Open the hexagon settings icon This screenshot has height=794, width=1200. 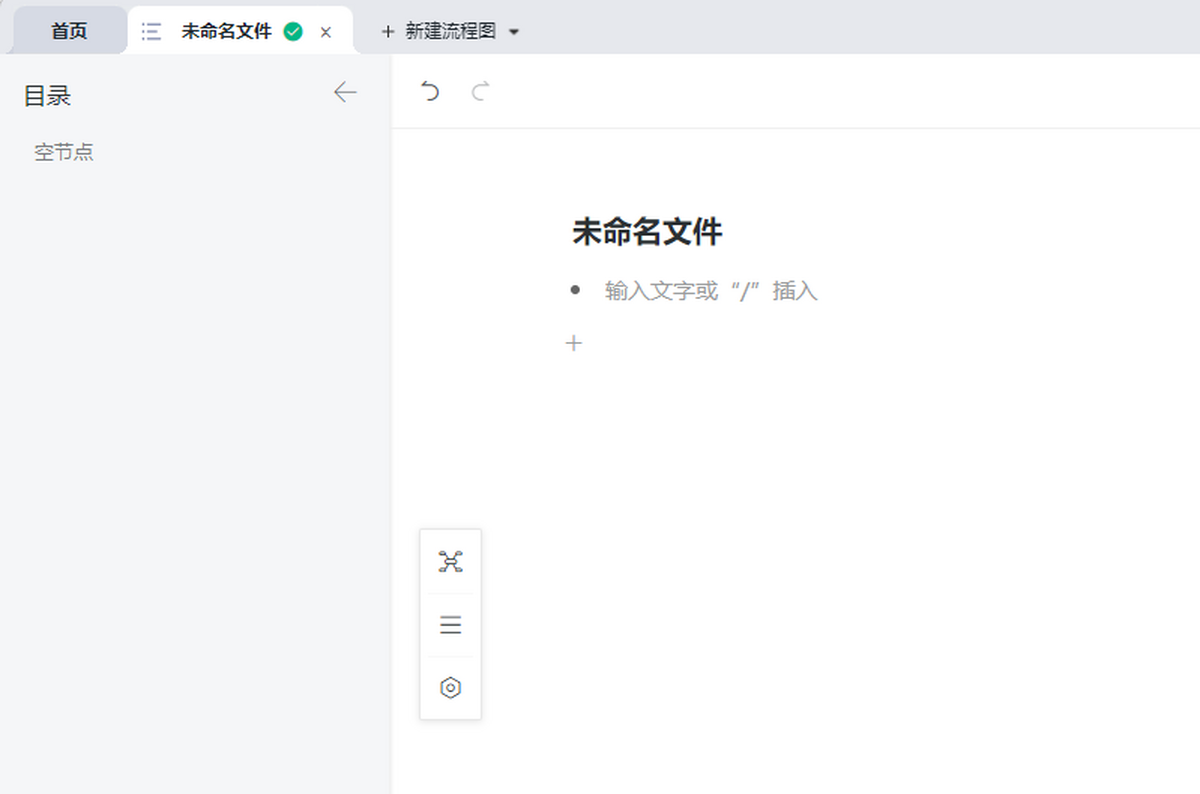pyautogui.click(x=450, y=688)
